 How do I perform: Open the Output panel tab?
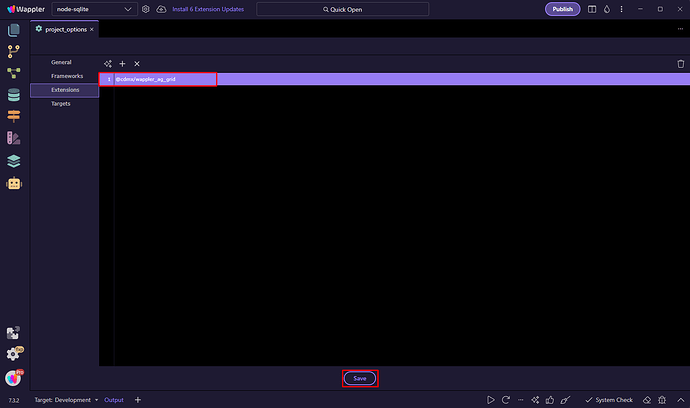pos(114,400)
